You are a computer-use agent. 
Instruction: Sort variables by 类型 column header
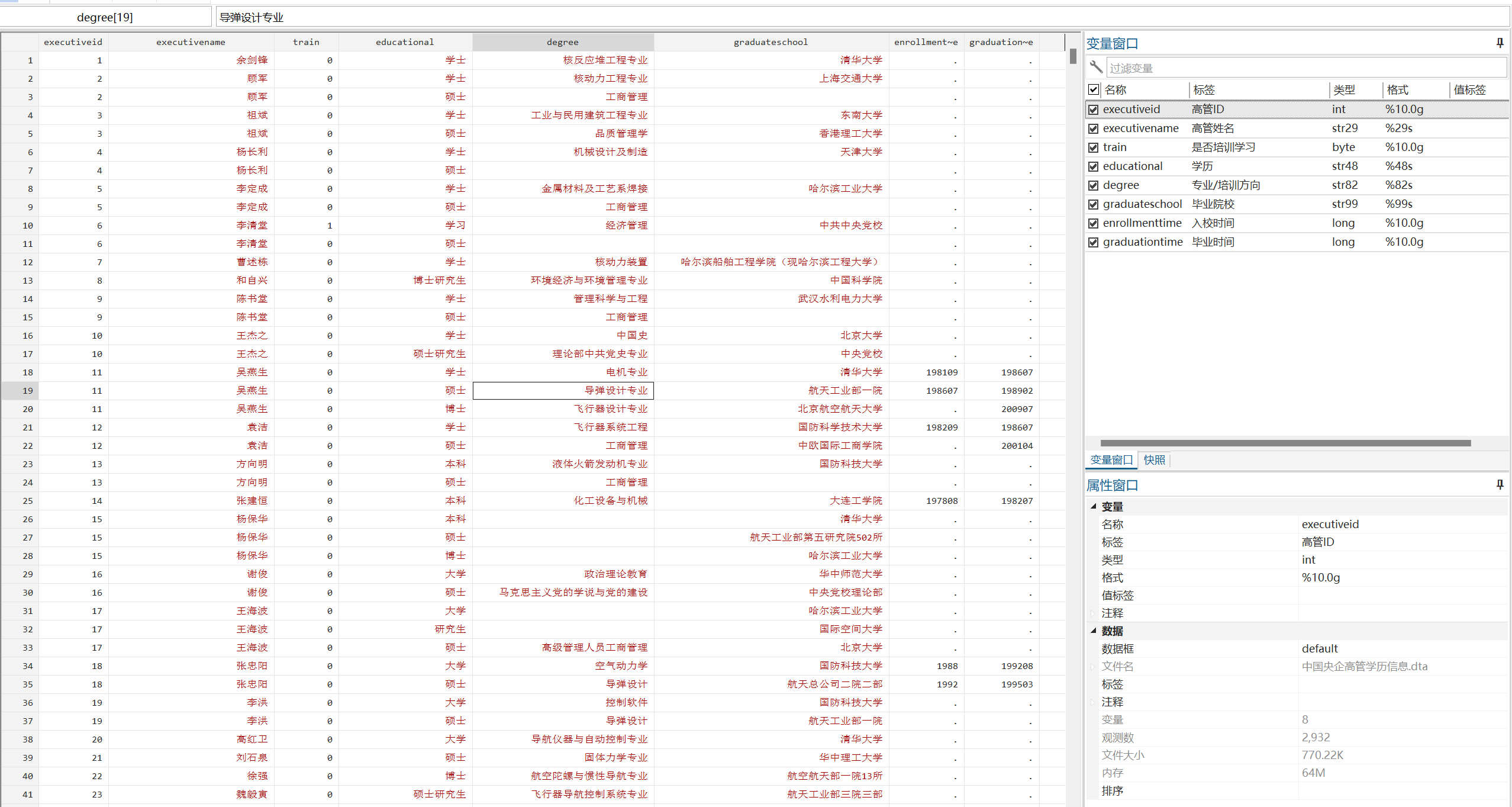pos(1344,89)
